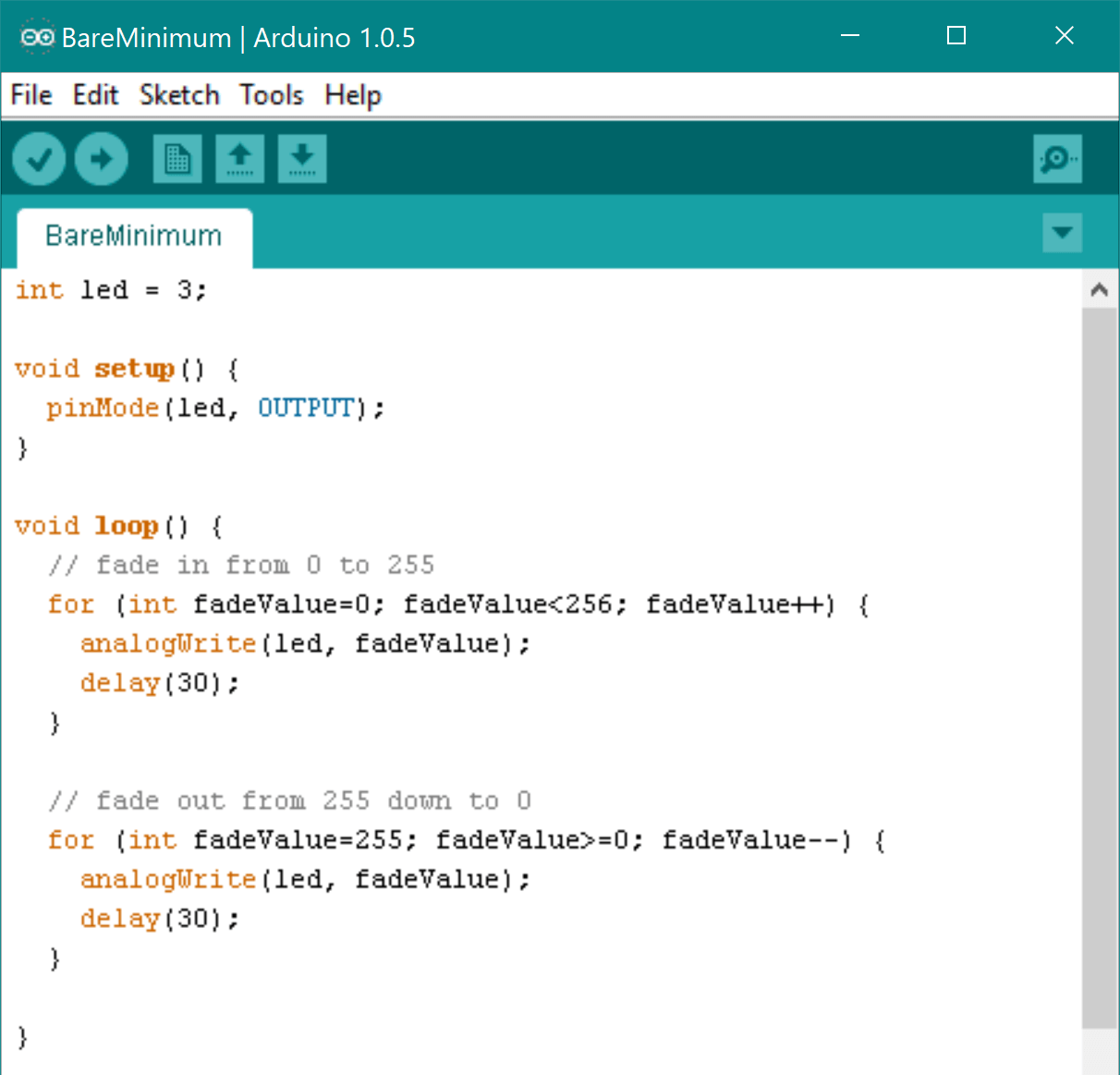The image size is (1120, 1075).
Task: Click on the pinMode(led, OUTPUT) line
Action: pos(214,408)
